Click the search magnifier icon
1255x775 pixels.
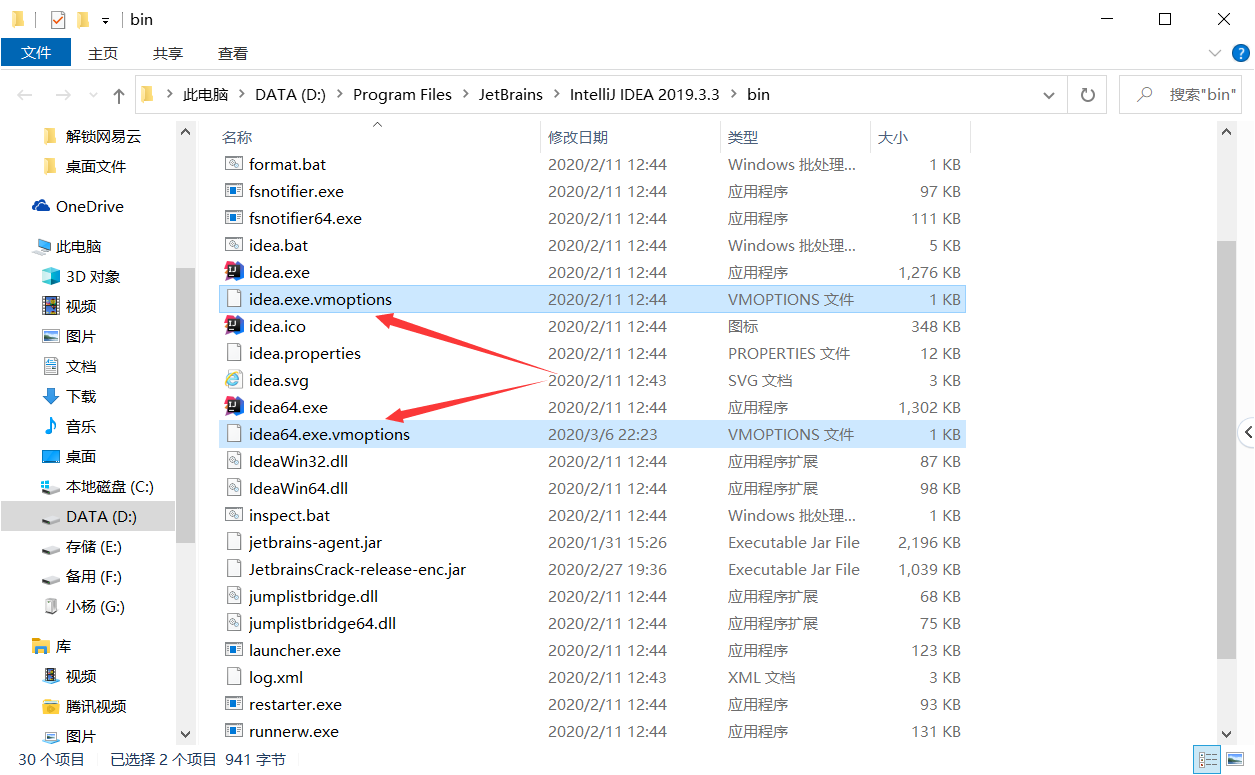tap(1143, 94)
